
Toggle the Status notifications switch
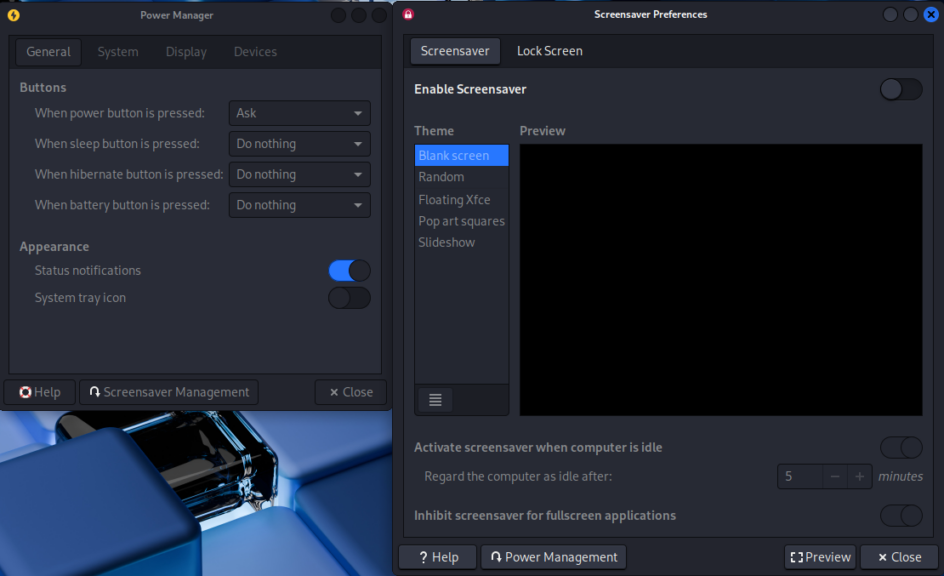349,271
